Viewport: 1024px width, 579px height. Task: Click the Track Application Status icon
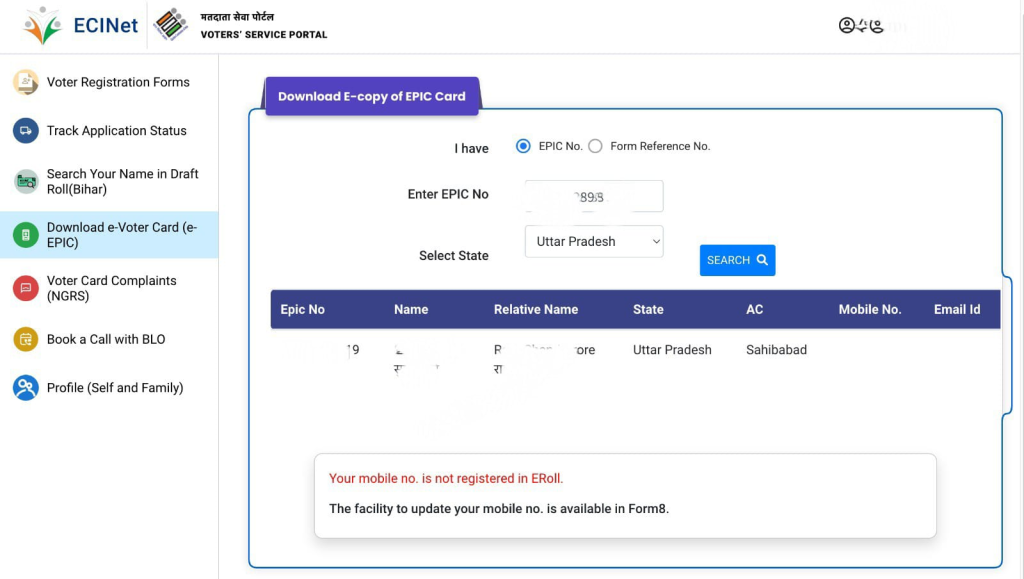(x=25, y=131)
